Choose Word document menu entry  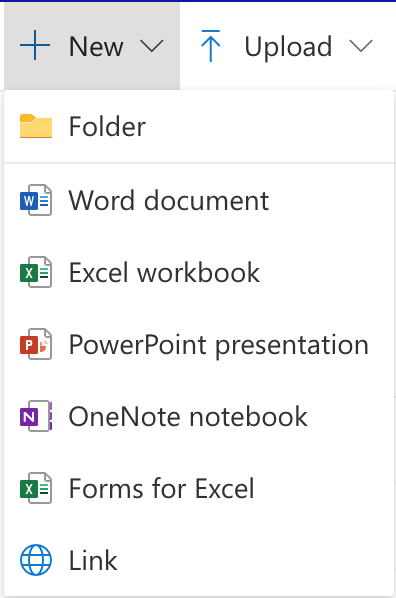(x=199, y=200)
